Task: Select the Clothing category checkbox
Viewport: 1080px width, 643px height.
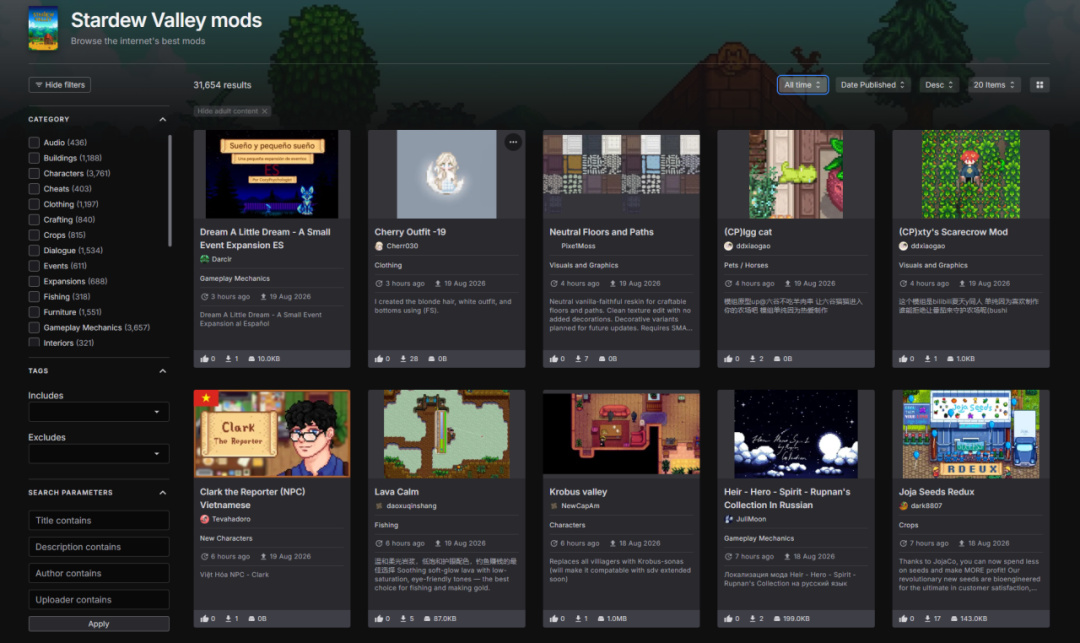Action: pyautogui.click(x=34, y=204)
